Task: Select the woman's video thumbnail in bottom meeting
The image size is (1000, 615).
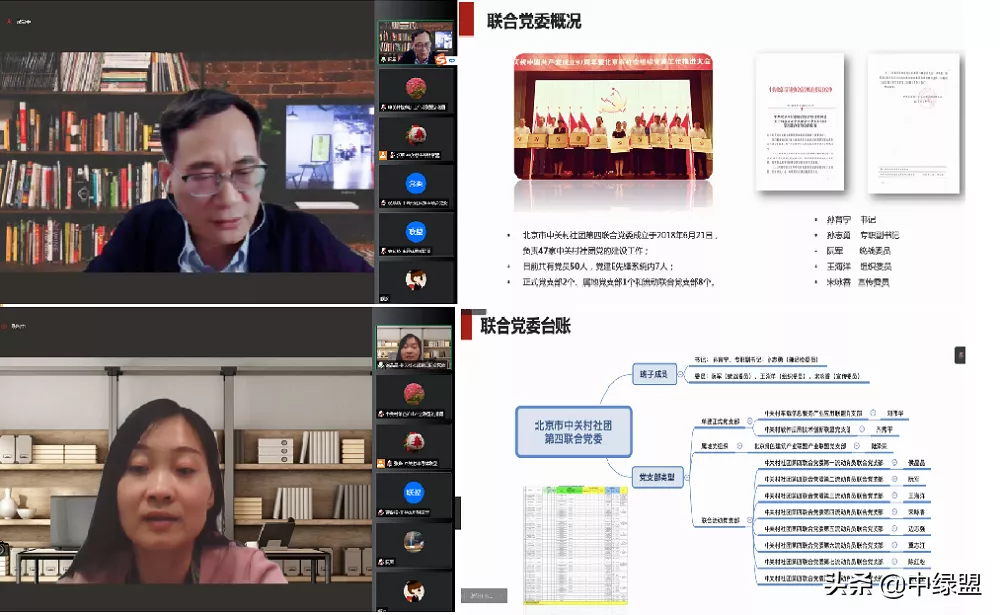Action: pos(413,347)
